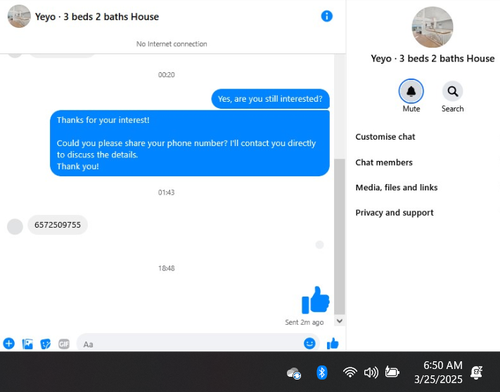Click the large thumbs-up sent message
Viewport: 500px width, 392px height.
click(315, 300)
